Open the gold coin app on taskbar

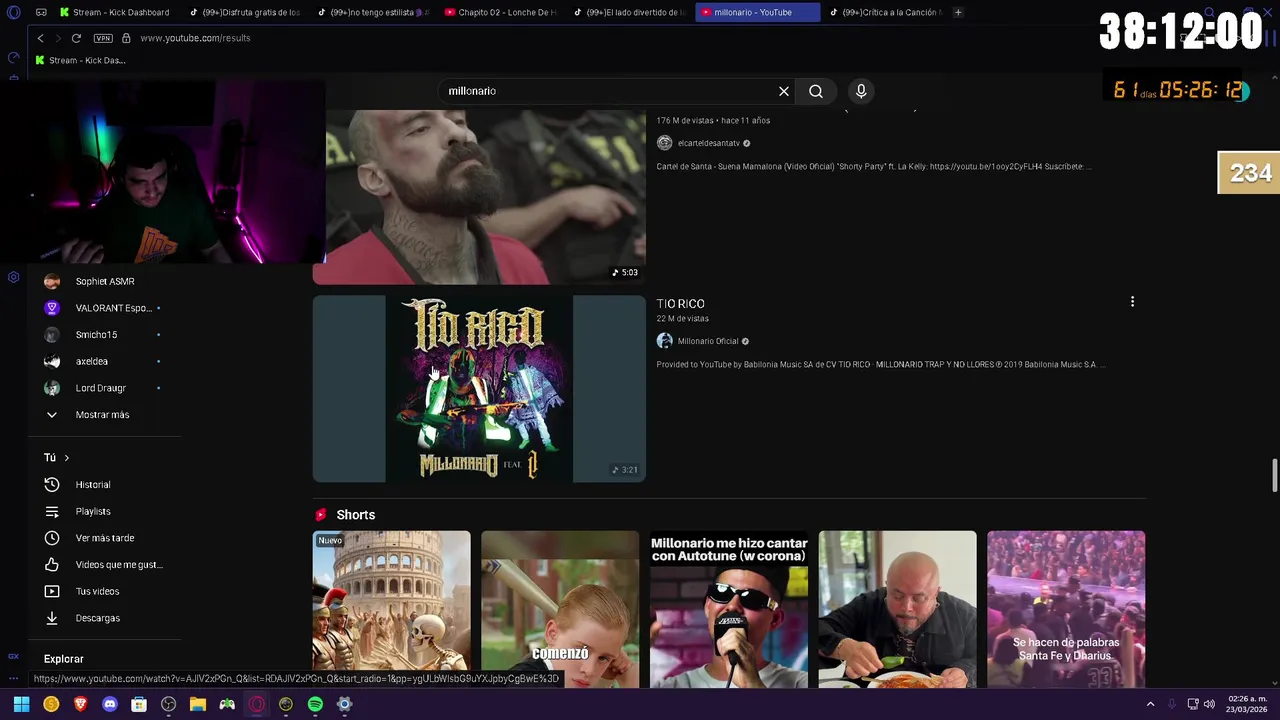coord(51,704)
